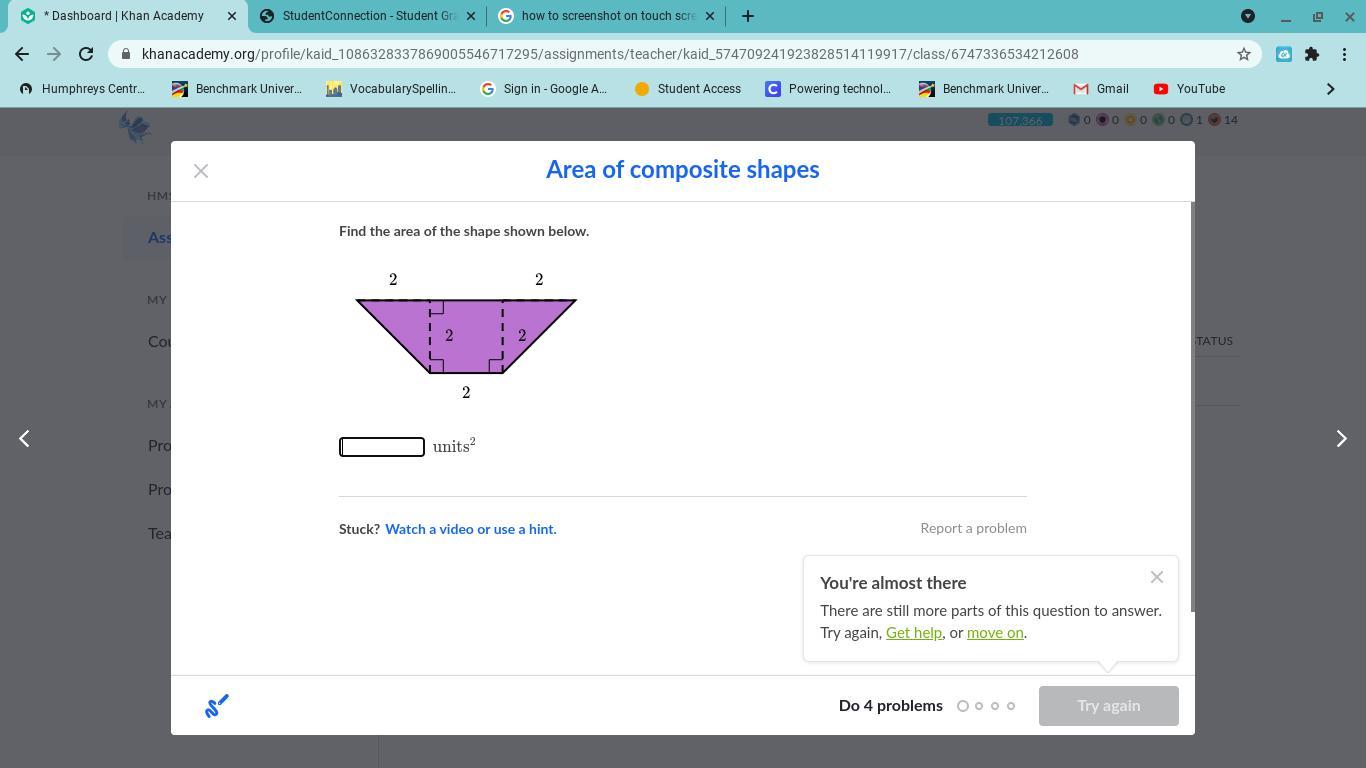Viewport: 1366px width, 768px height.
Task: Click the answer input field
Action: (382, 447)
